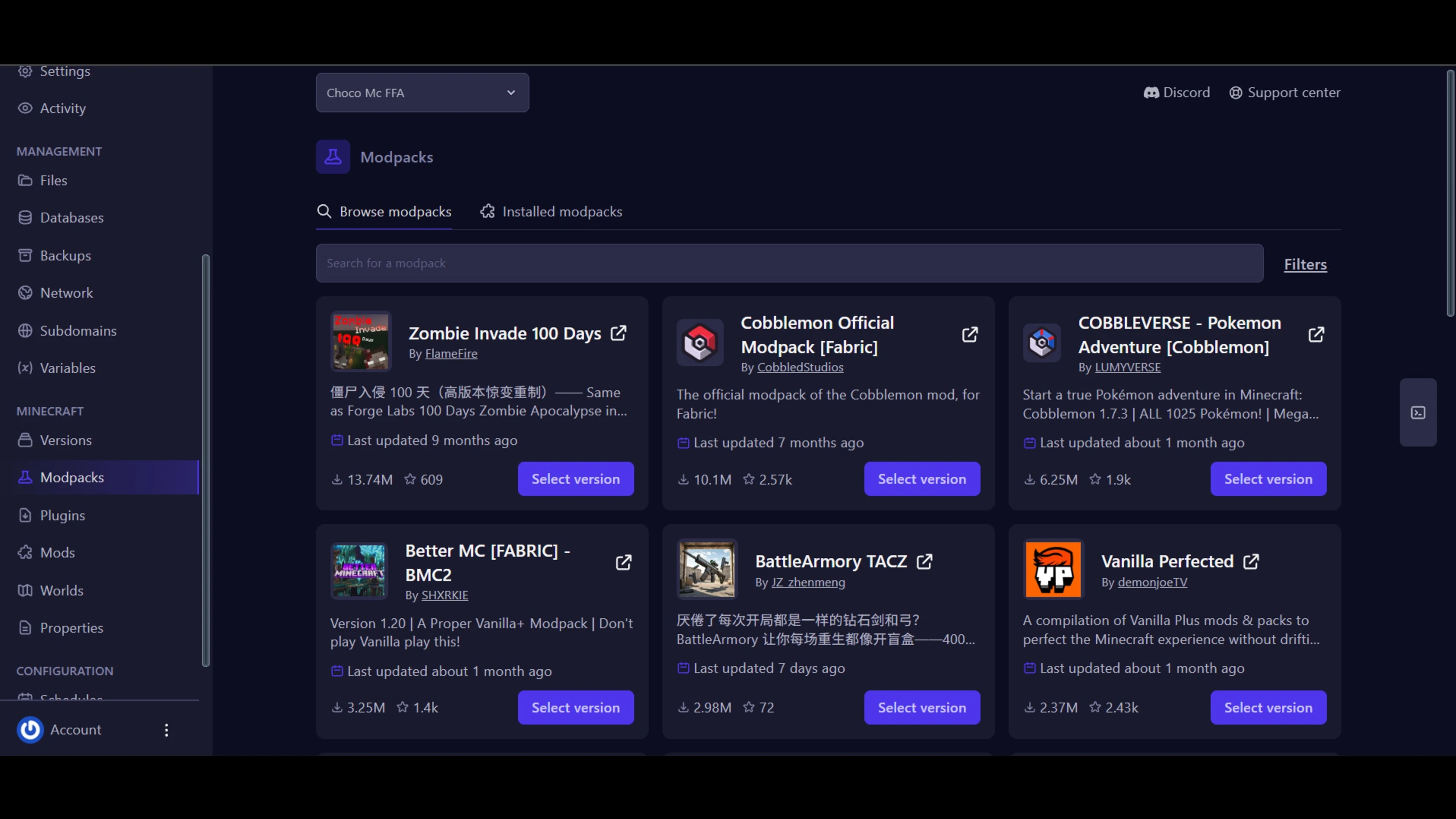
Task: Click the page vertical scrollbar
Action: click(1451, 193)
